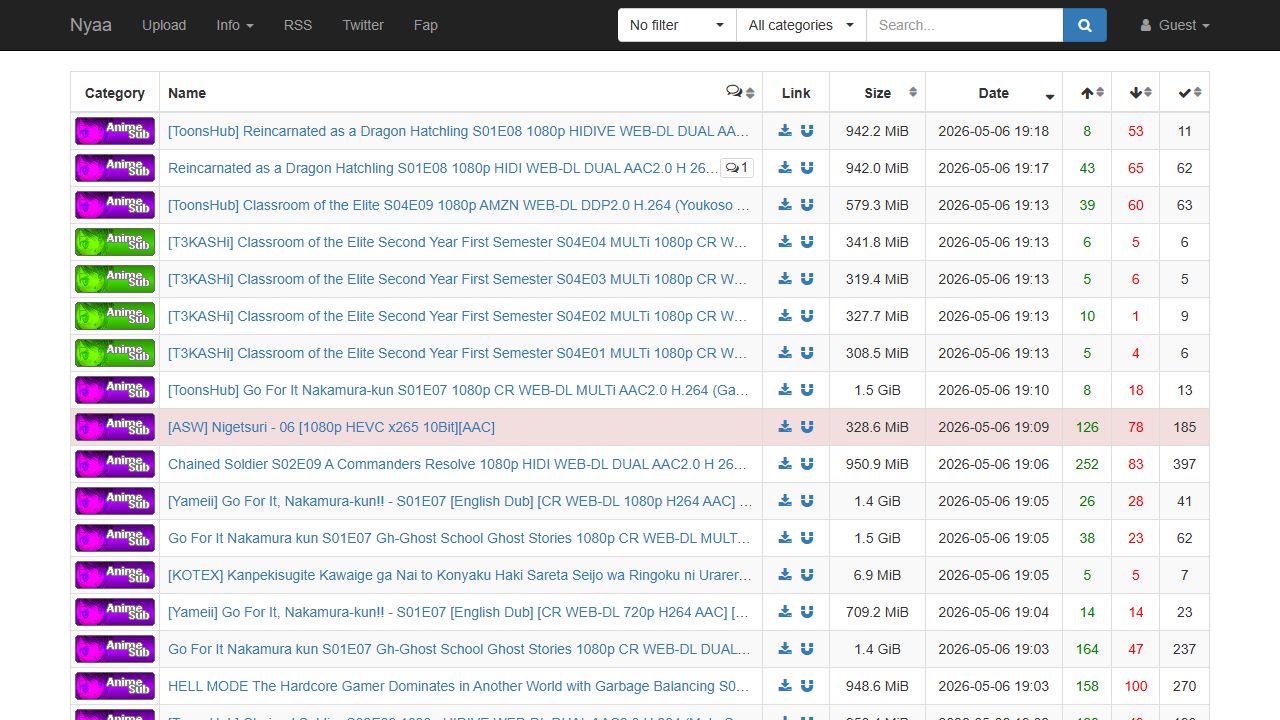Image resolution: width=1280 pixels, height=720 pixels.
Task: Click the Category column header
Action: point(115,93)
